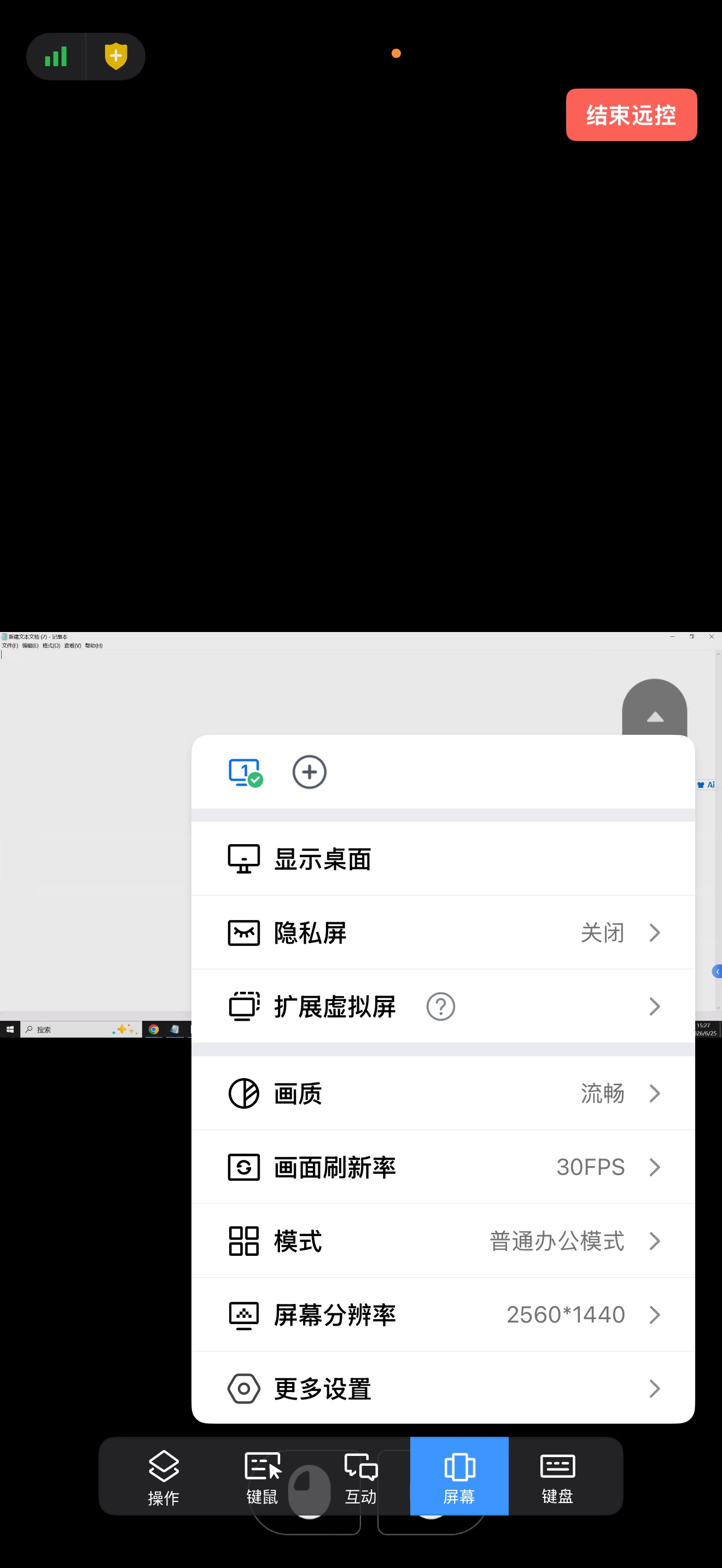Viewport: 722px width, 1568px height.
Task: Click Chrome icon in remote taskbar
Action: tap(154, 1029)
